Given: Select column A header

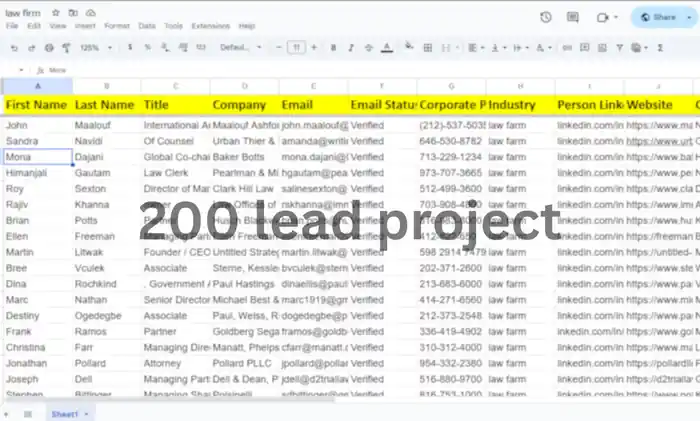Looking at the screenshot, I should (38, 86).
